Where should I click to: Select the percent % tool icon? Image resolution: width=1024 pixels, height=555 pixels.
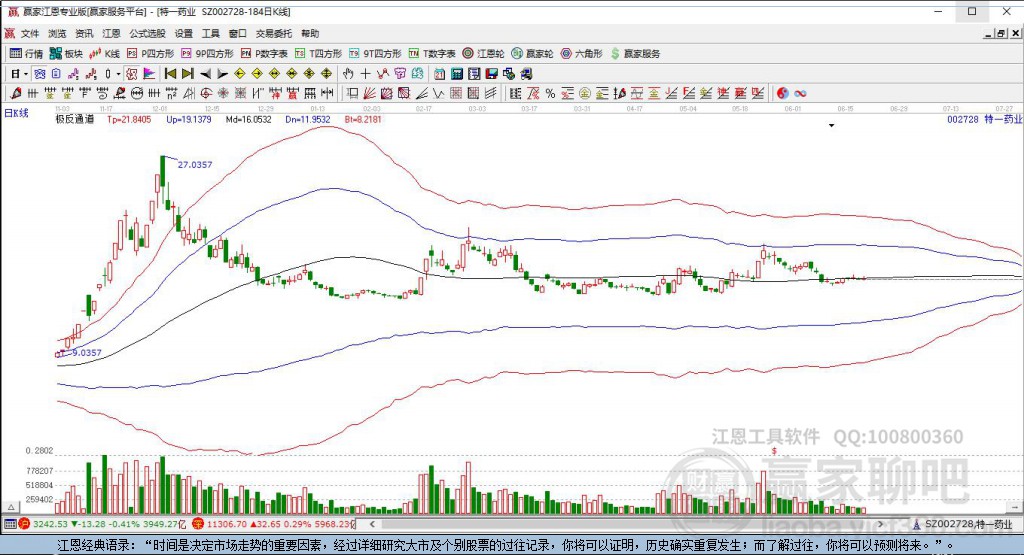(x=550, y=93)
